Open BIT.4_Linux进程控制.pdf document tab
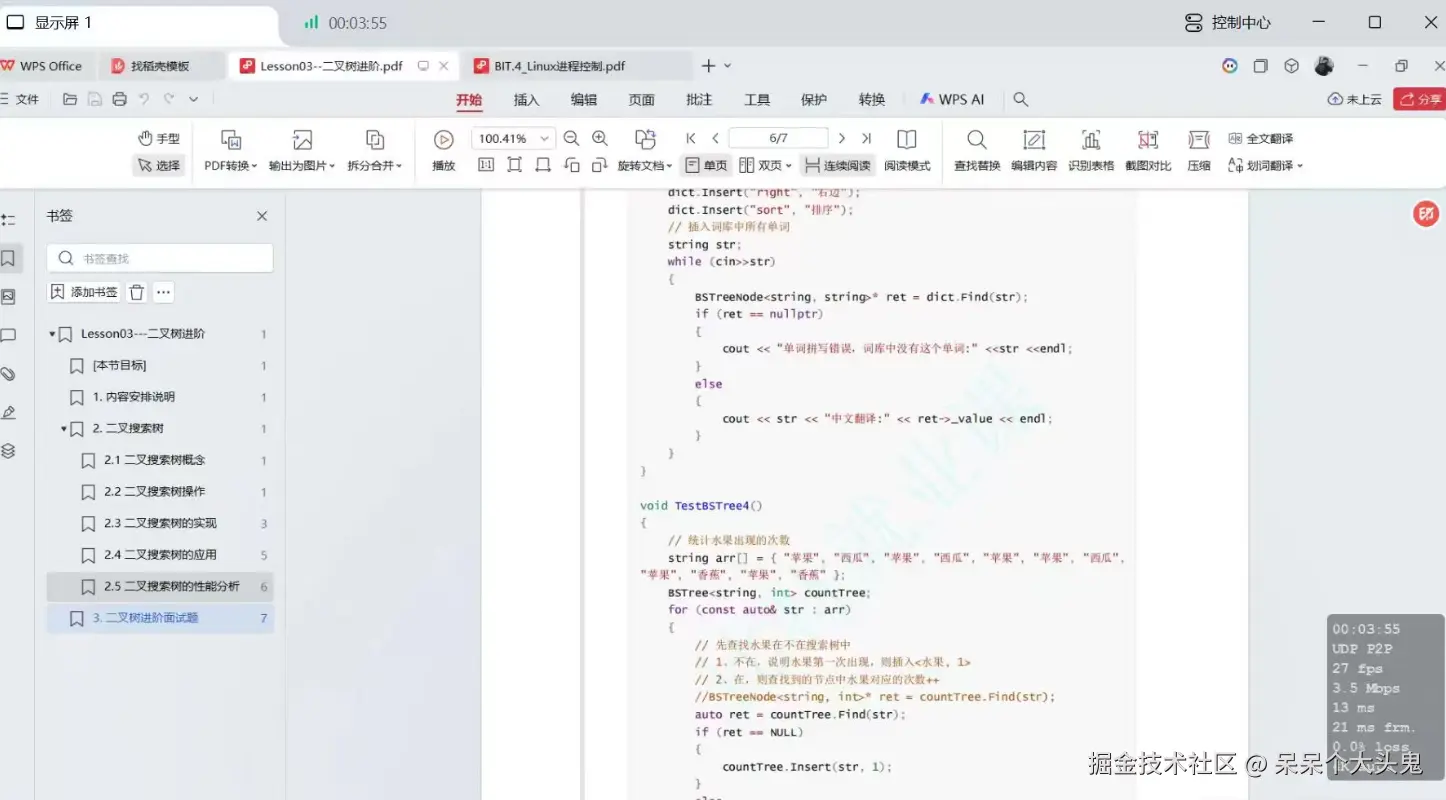 coord(577,66)
